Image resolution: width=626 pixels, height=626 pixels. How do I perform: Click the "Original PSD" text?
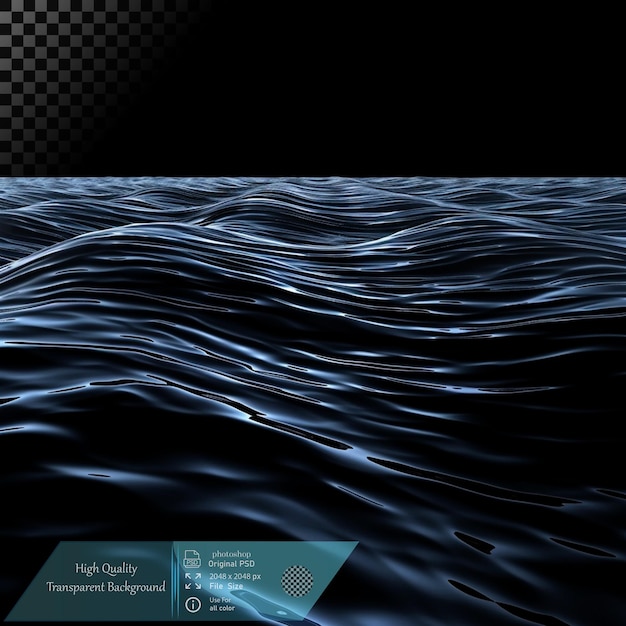pyautogui.click(x=231, y=564)
